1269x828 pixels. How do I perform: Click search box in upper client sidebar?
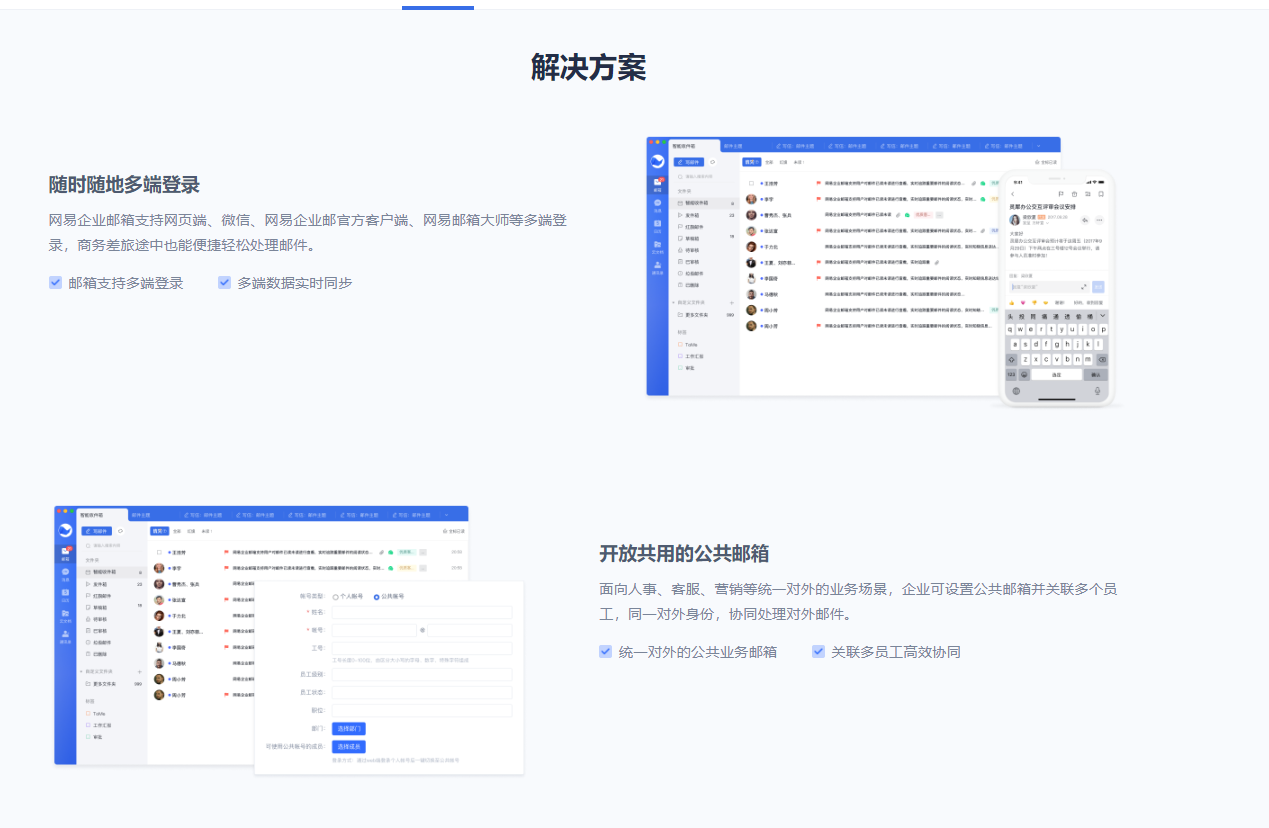[704, 177]
